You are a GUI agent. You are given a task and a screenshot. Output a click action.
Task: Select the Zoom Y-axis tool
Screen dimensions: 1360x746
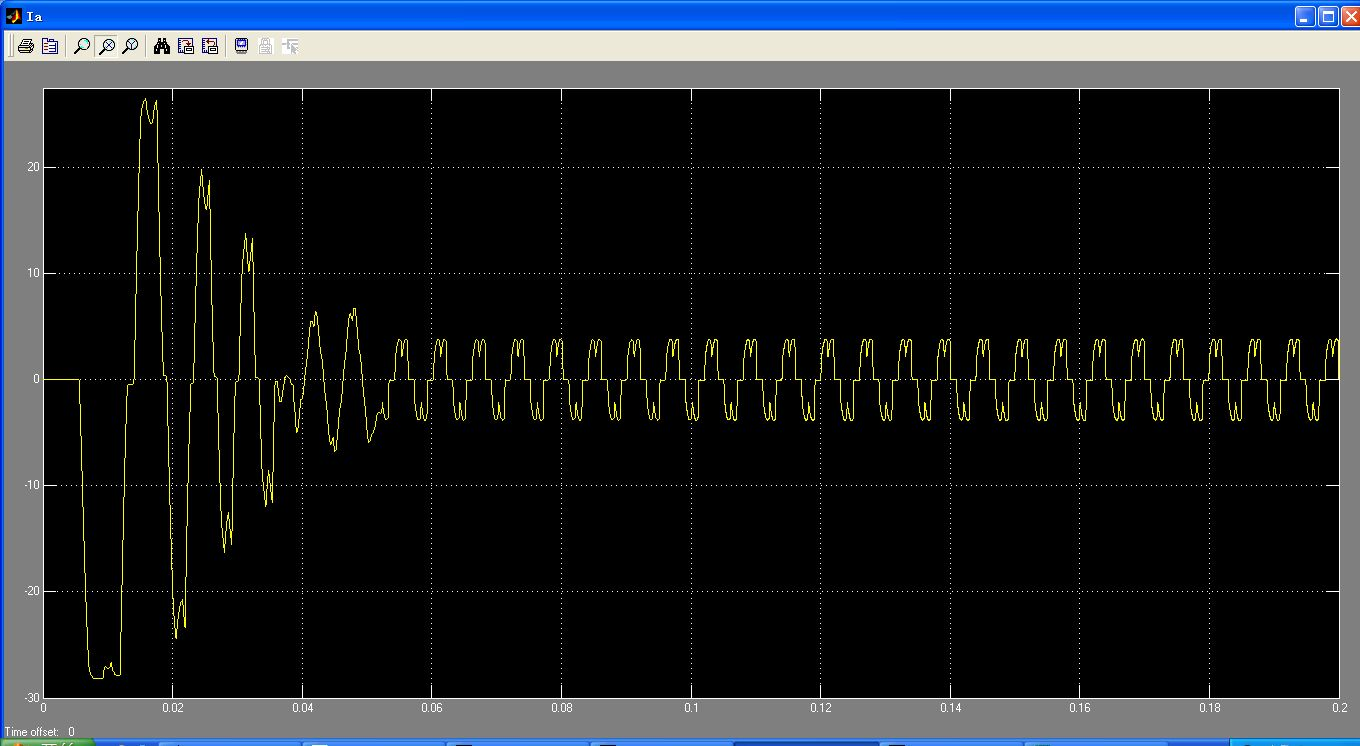pos(130,46)
